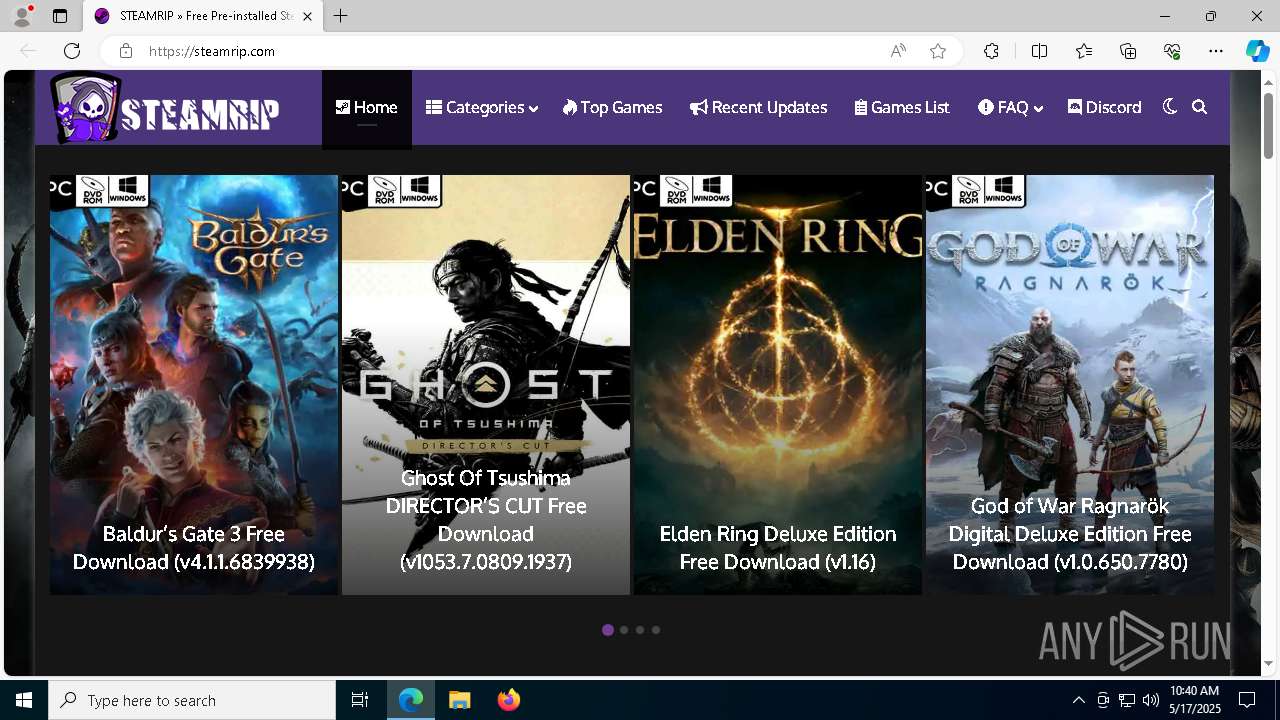This screenshot has width=1280, height=720.
Task: Open the browser profile icon
Action: [22, 16]
